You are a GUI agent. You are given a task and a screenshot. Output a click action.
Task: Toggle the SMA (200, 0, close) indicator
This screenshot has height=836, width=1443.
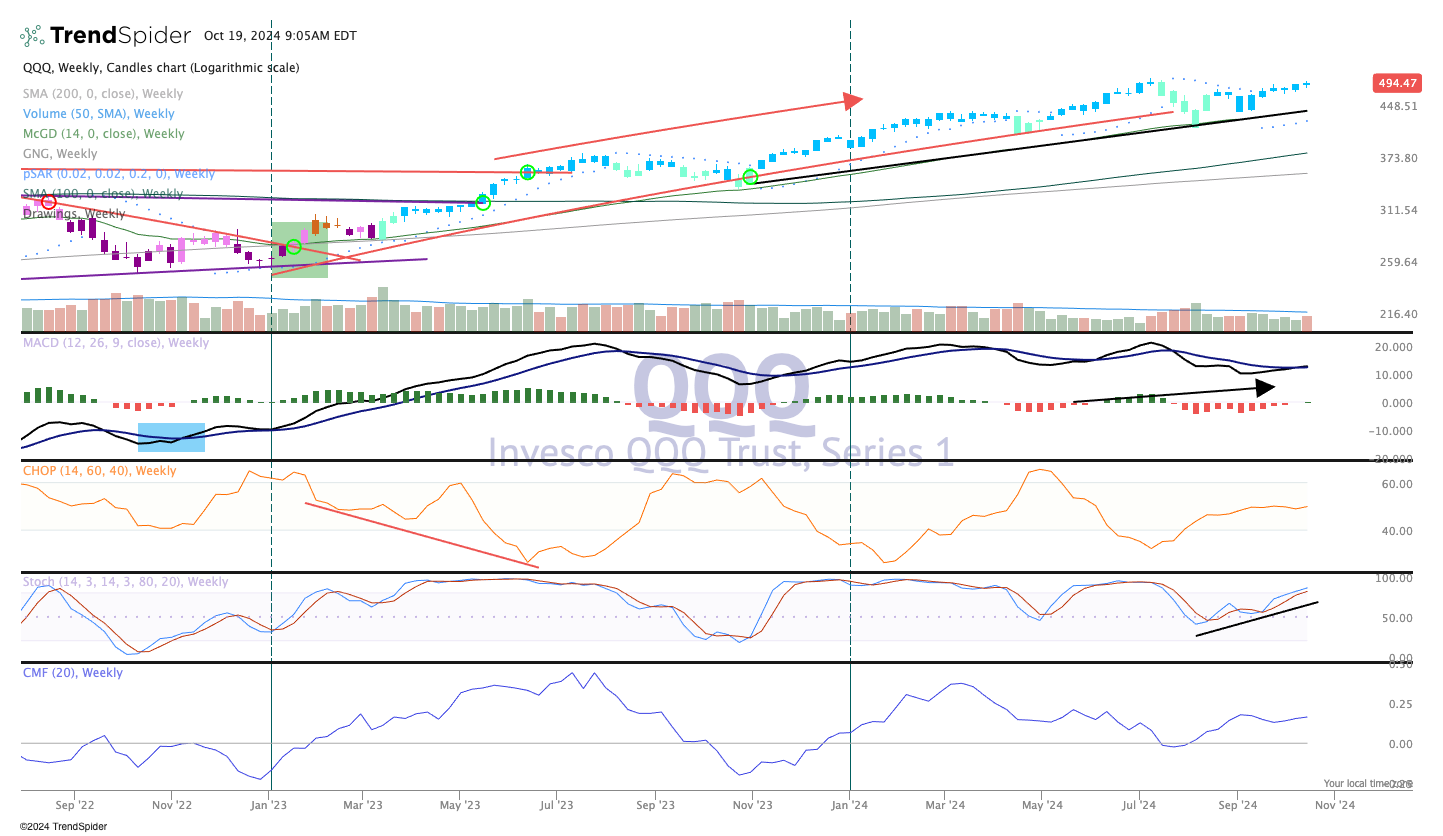(x=103, y=94)
